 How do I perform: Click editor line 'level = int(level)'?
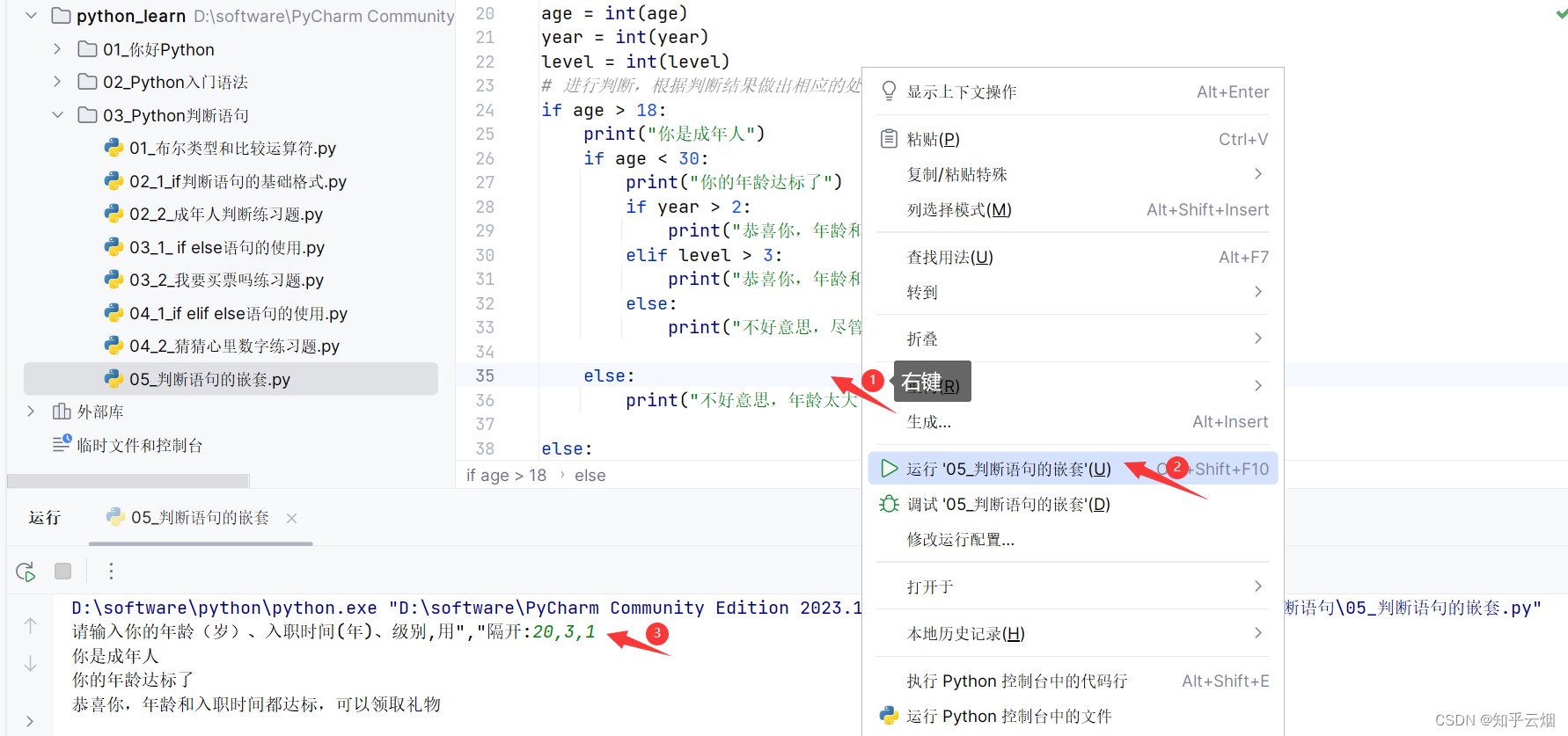(635, 62)
